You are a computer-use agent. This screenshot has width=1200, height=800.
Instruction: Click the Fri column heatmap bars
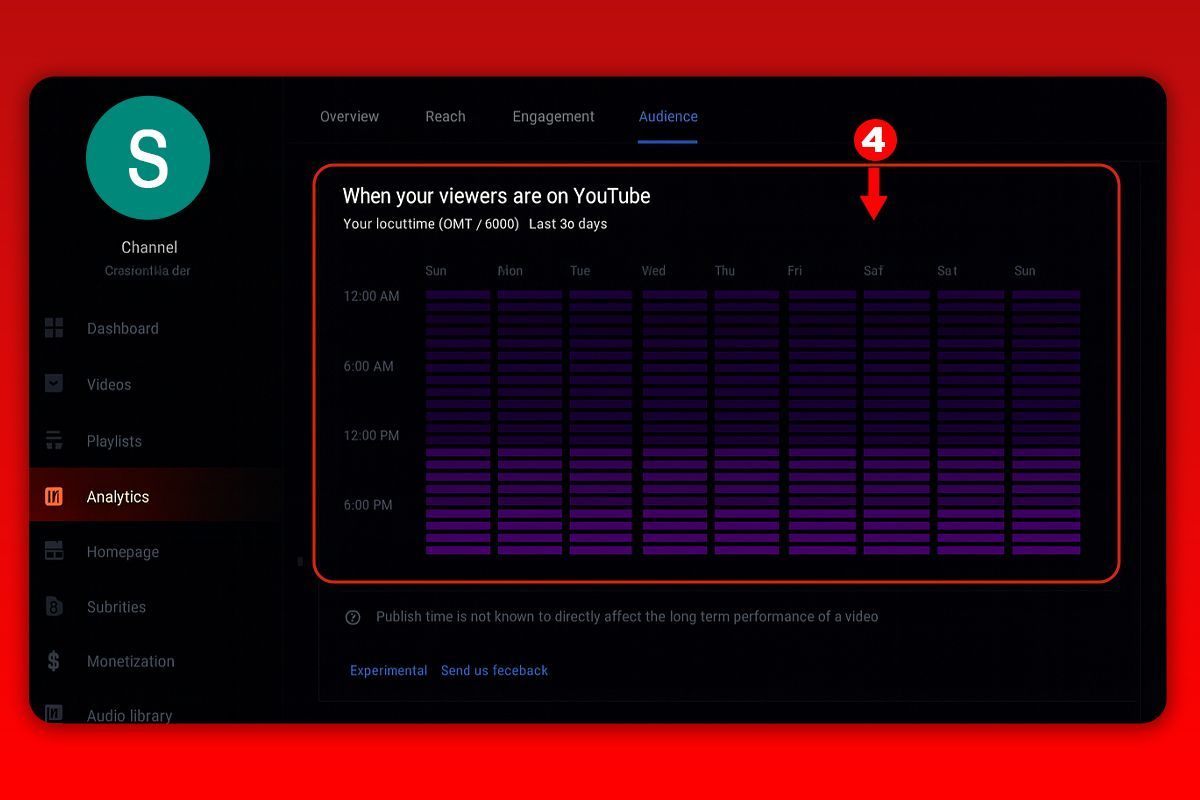click(x=822, y=422)
